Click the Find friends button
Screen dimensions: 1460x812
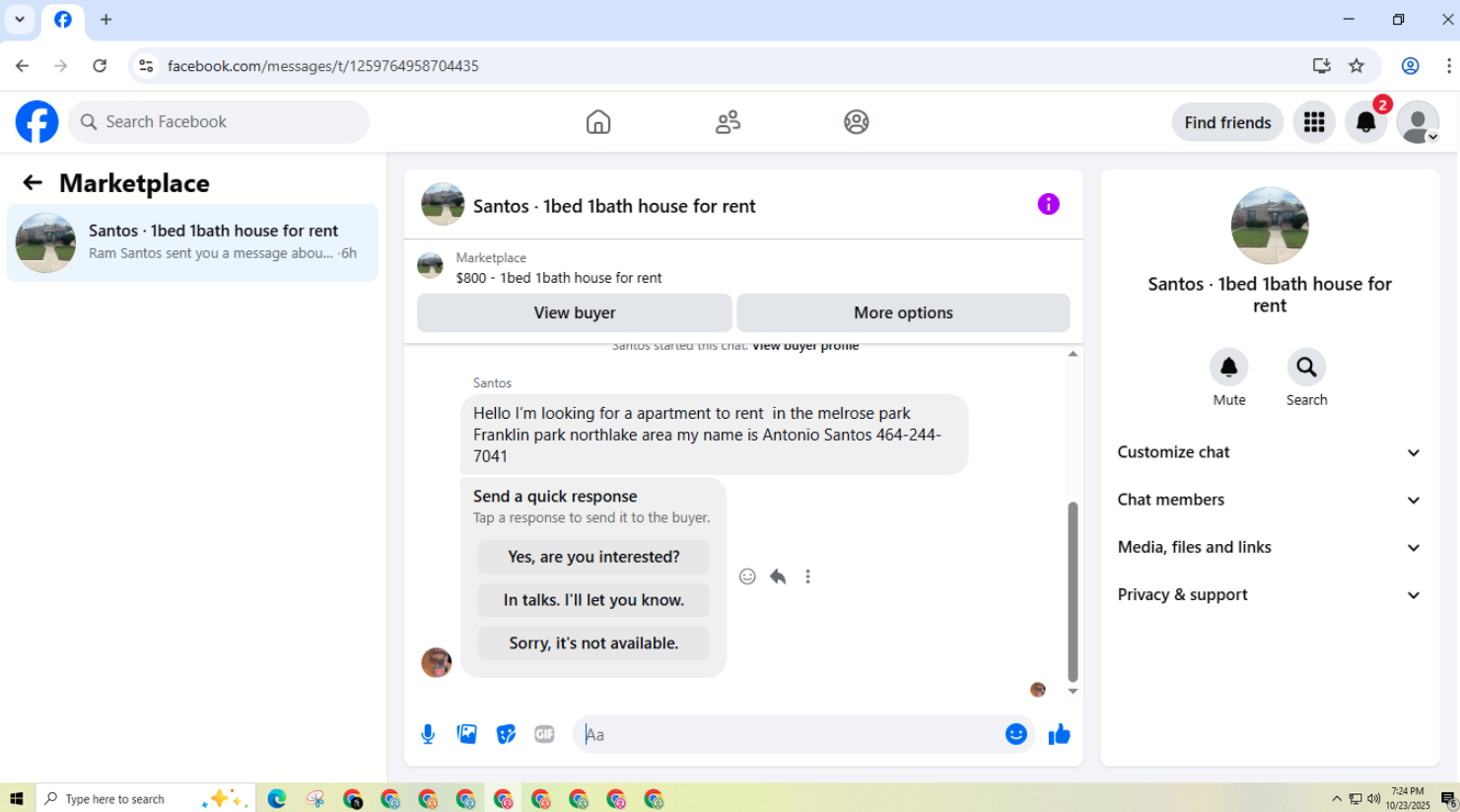click(x=1227, y=122)
